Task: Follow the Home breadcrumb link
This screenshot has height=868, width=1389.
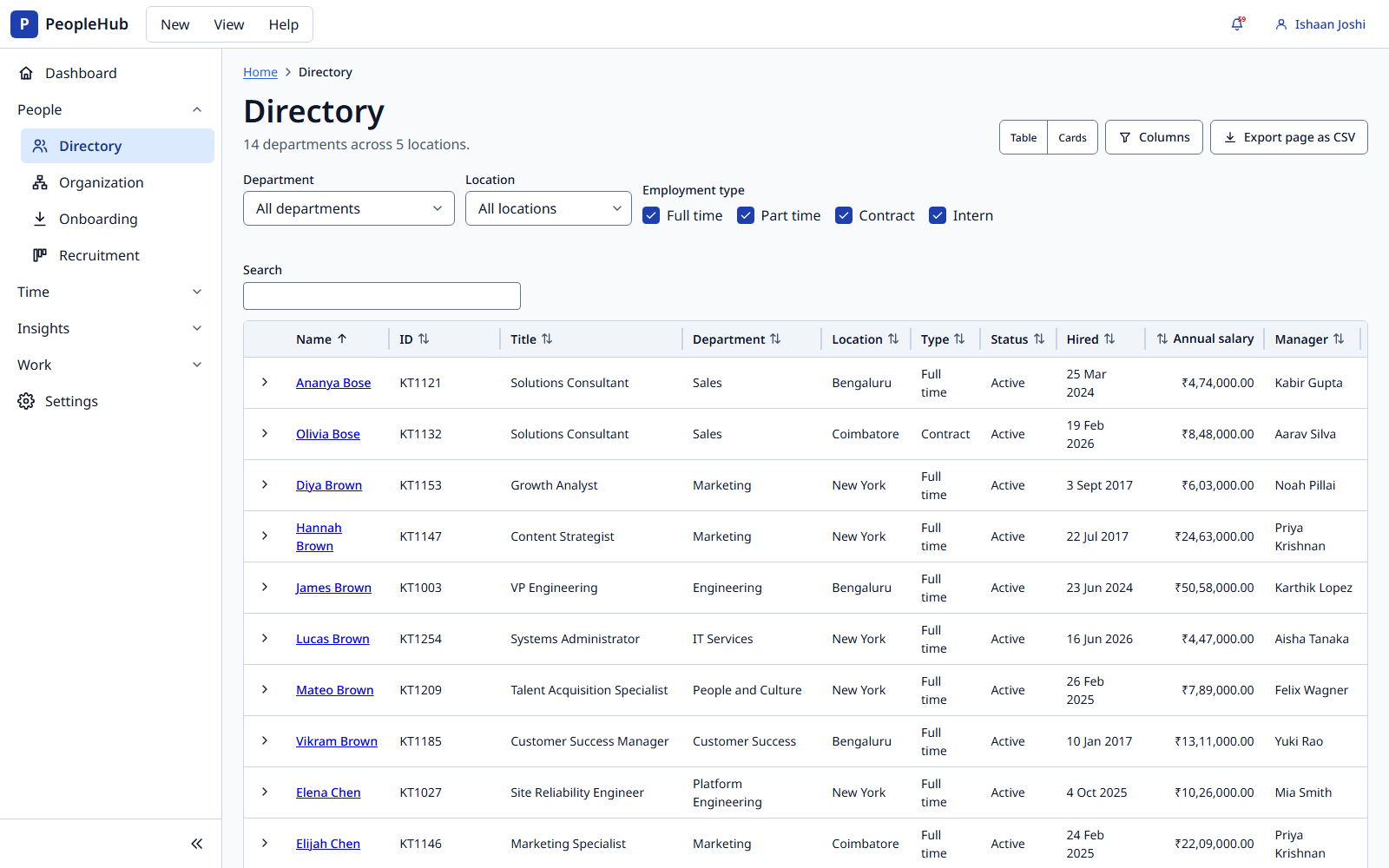Action: tap(260, 72)
